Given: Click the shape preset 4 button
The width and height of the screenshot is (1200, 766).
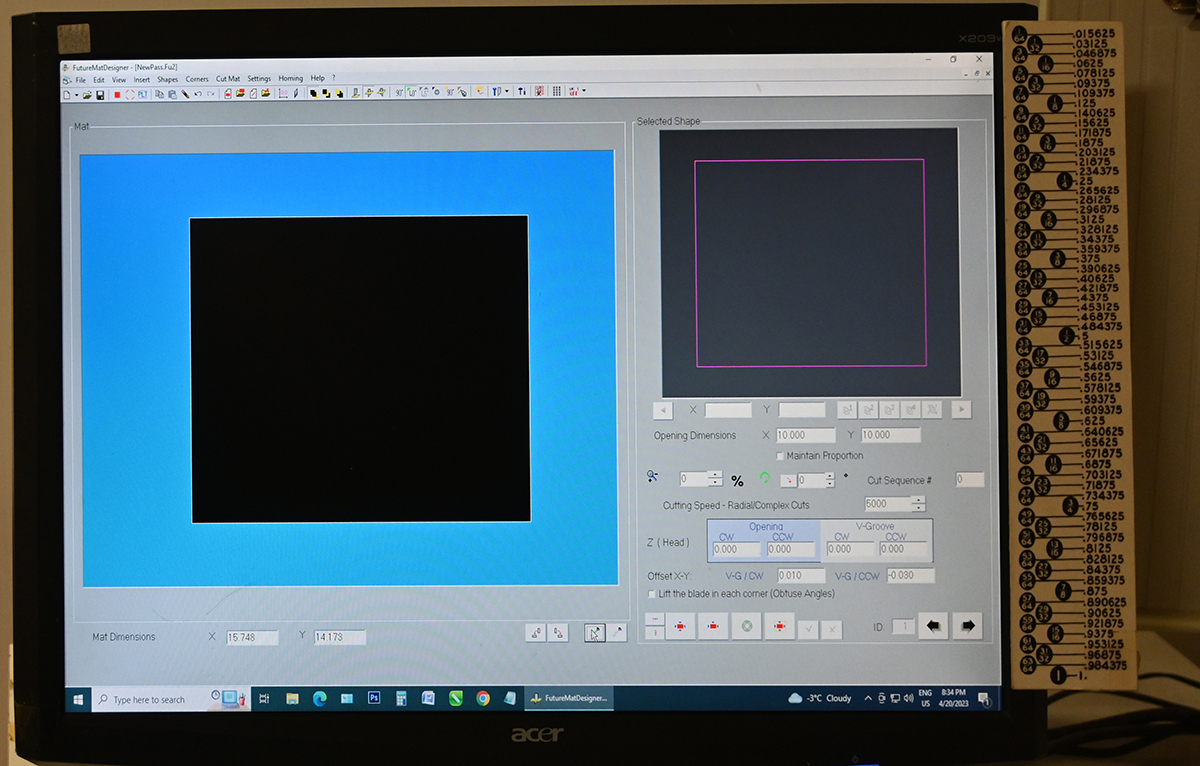Looking at the screenshot, I should click(x=910, y=410).
